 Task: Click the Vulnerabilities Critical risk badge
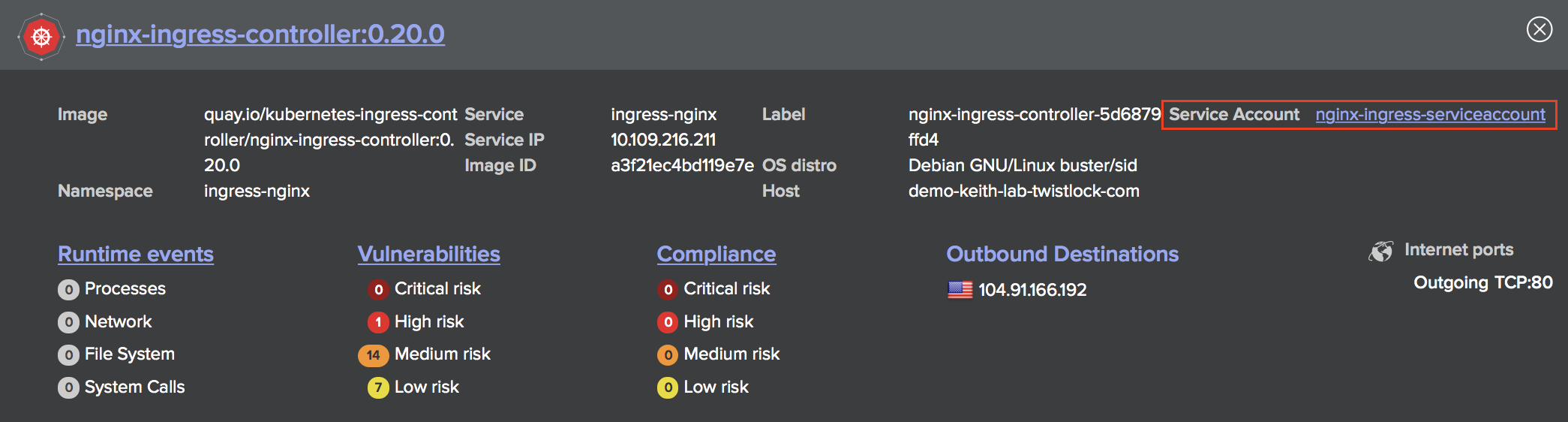(x=378, y=290)
